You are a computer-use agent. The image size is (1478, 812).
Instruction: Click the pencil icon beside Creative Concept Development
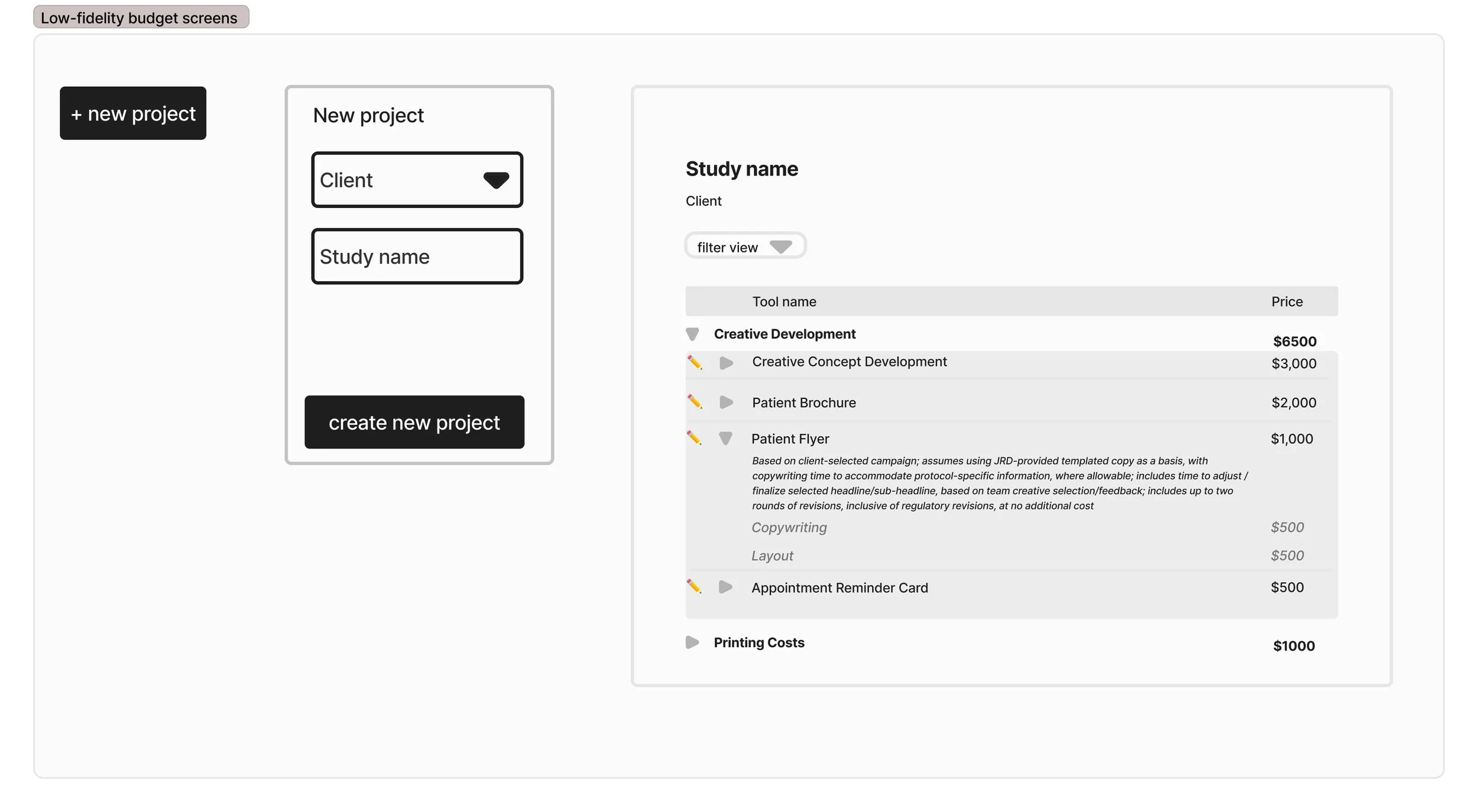tap(695, 362)
